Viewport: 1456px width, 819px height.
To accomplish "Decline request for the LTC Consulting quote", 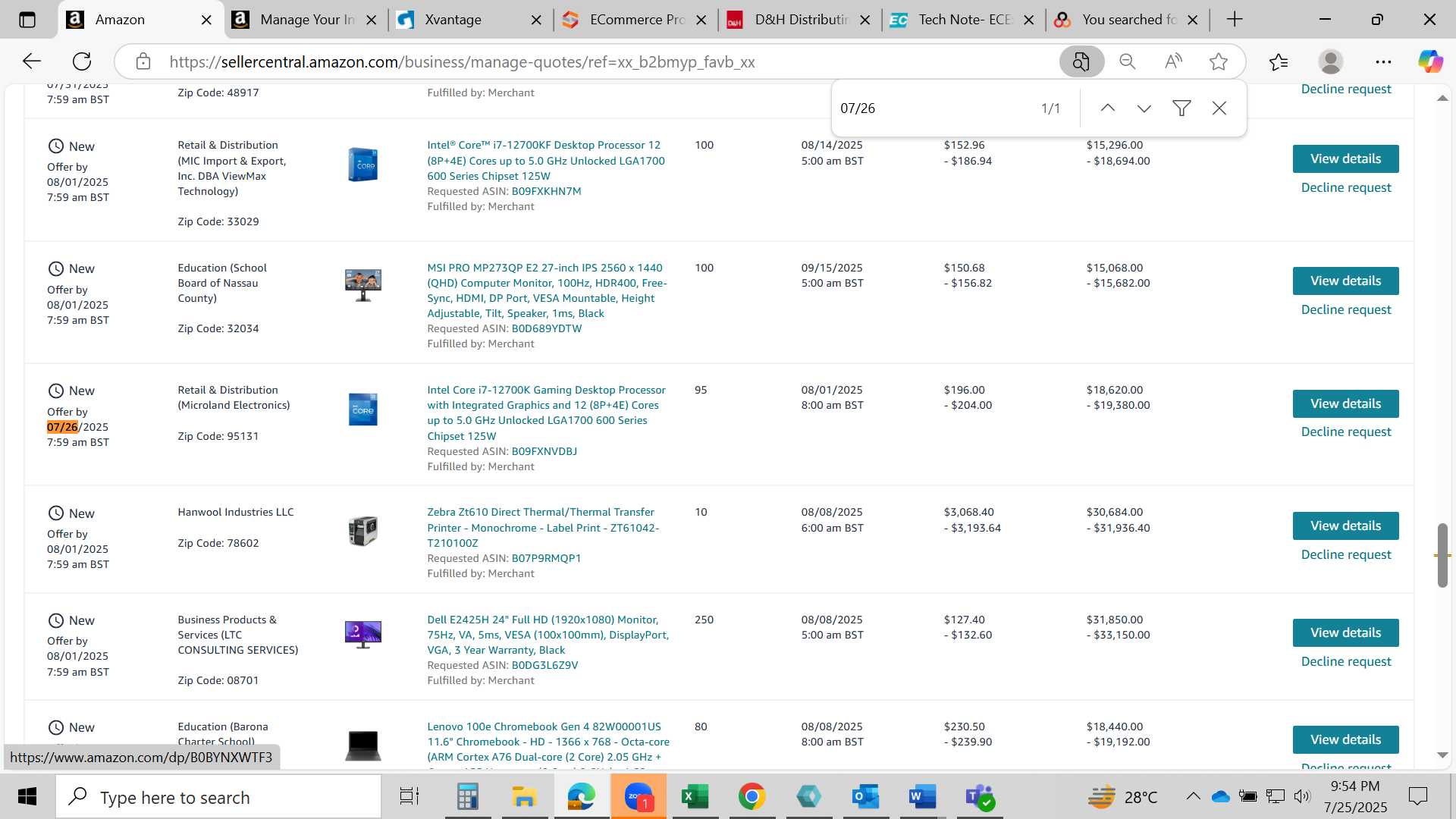I will point(1346,661).
